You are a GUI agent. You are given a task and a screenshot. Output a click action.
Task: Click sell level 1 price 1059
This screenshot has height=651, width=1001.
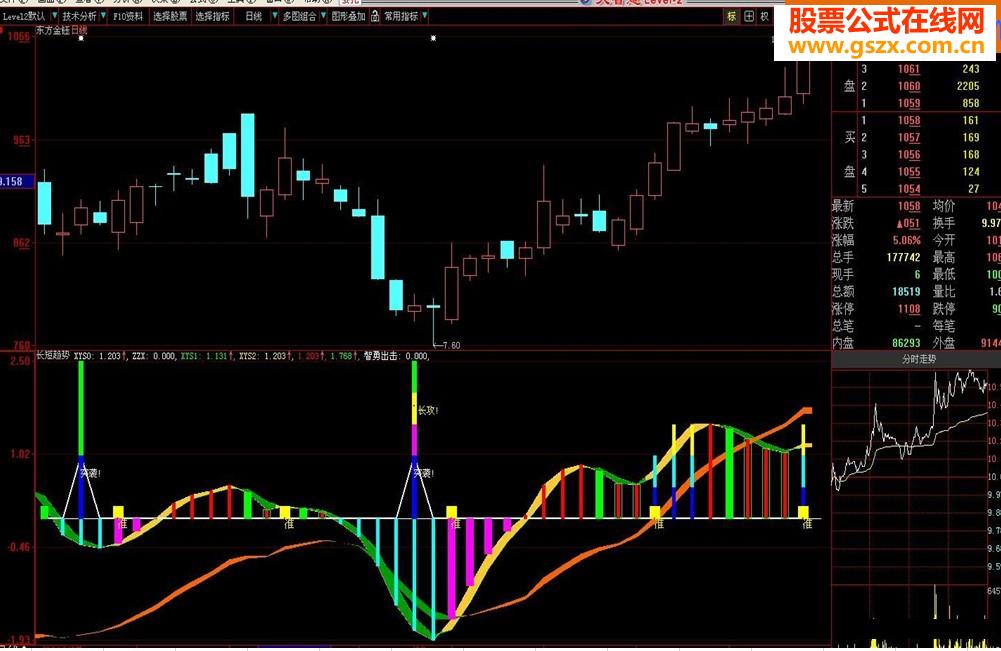908,103
